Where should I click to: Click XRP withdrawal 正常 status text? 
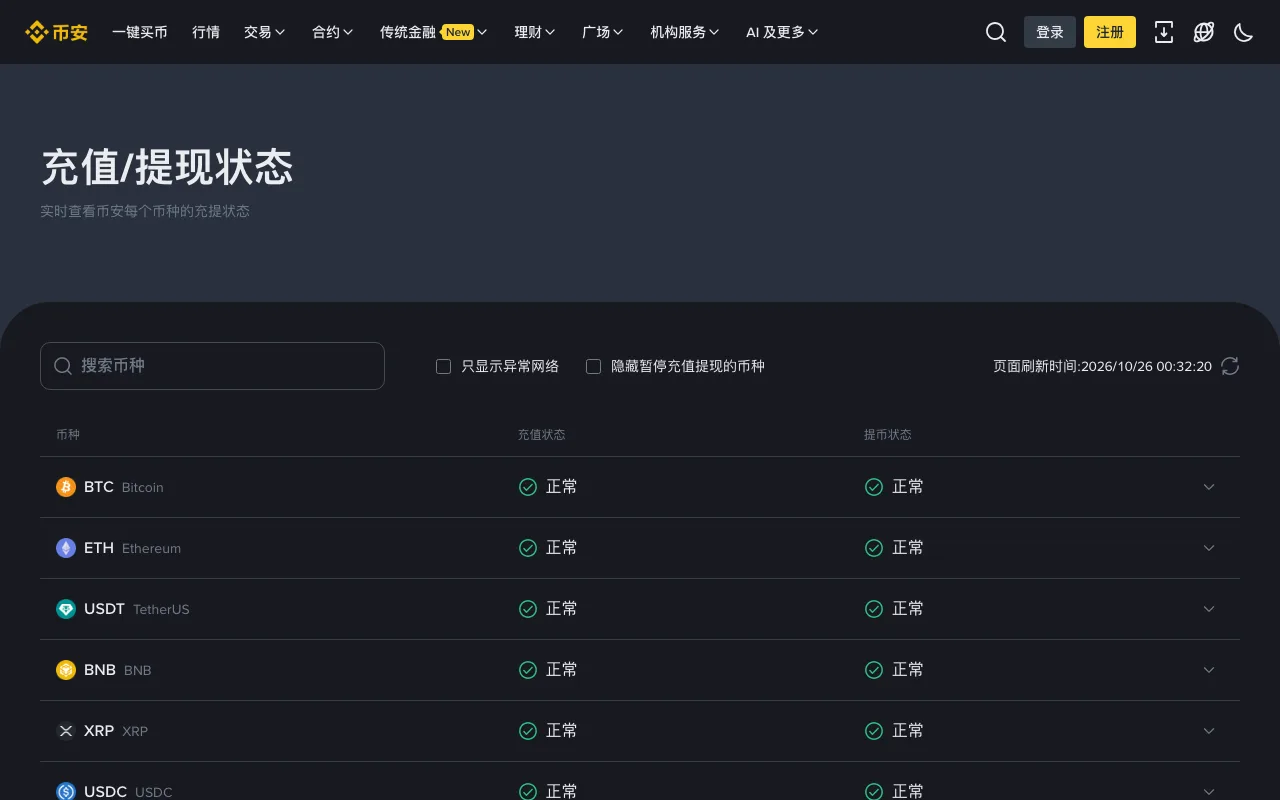(x=908, y=731)
